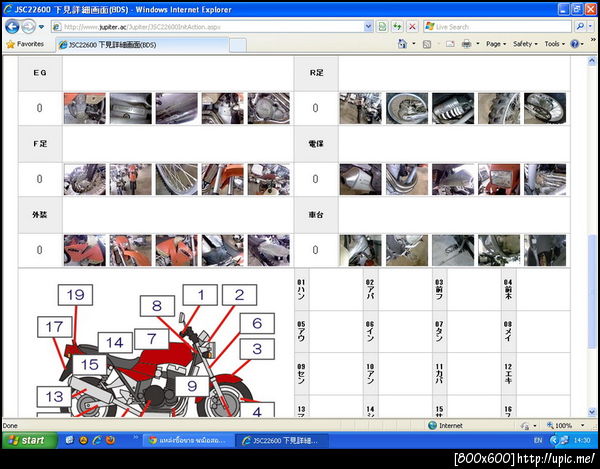This screenshot has height=469, width=600.
Task: Click diagram label number 1
Action: point(200,295)
